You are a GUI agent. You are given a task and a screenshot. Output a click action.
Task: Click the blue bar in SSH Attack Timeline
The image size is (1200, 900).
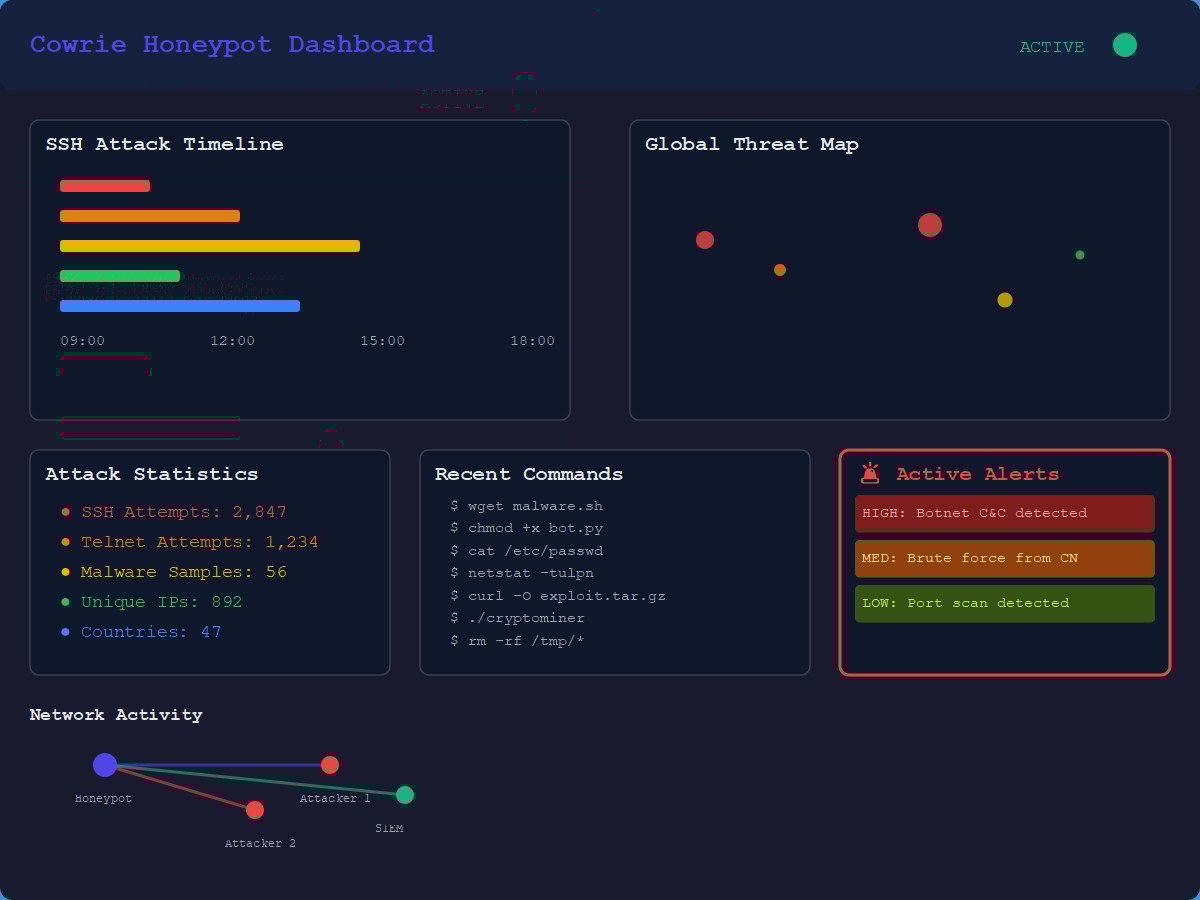click(180, 306)
